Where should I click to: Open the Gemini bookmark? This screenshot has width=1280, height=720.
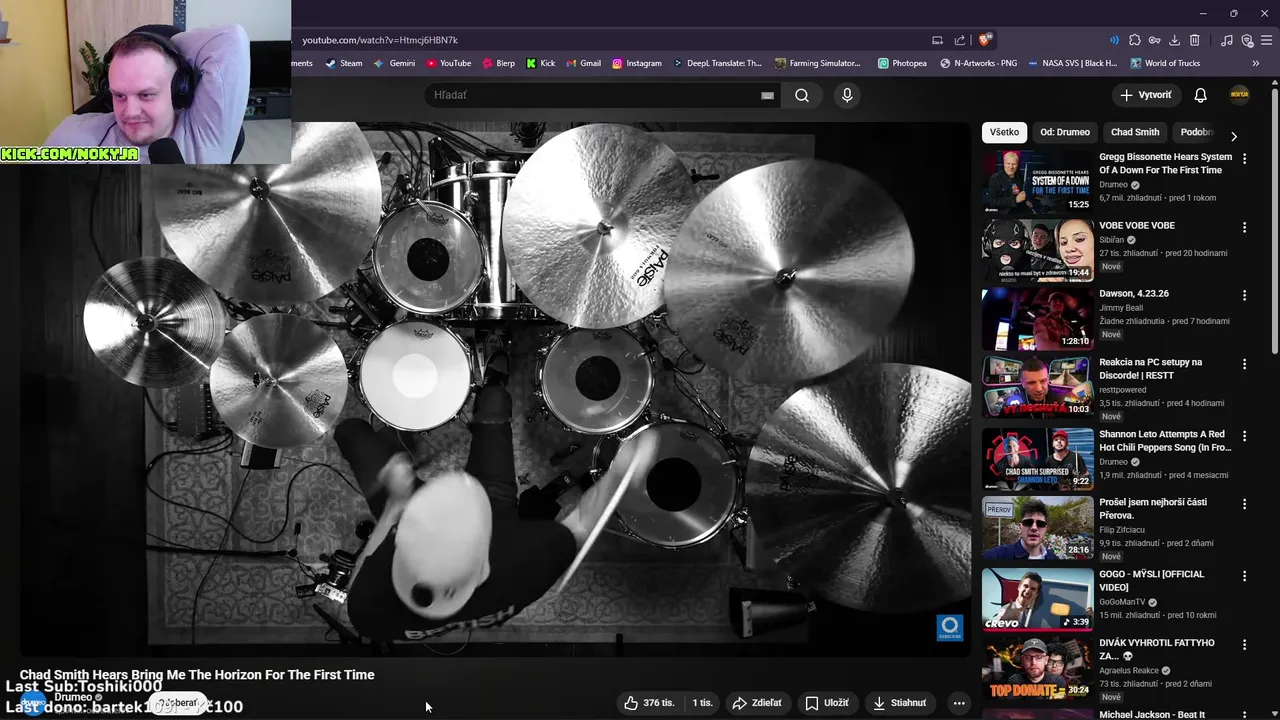tap(394, 63)
